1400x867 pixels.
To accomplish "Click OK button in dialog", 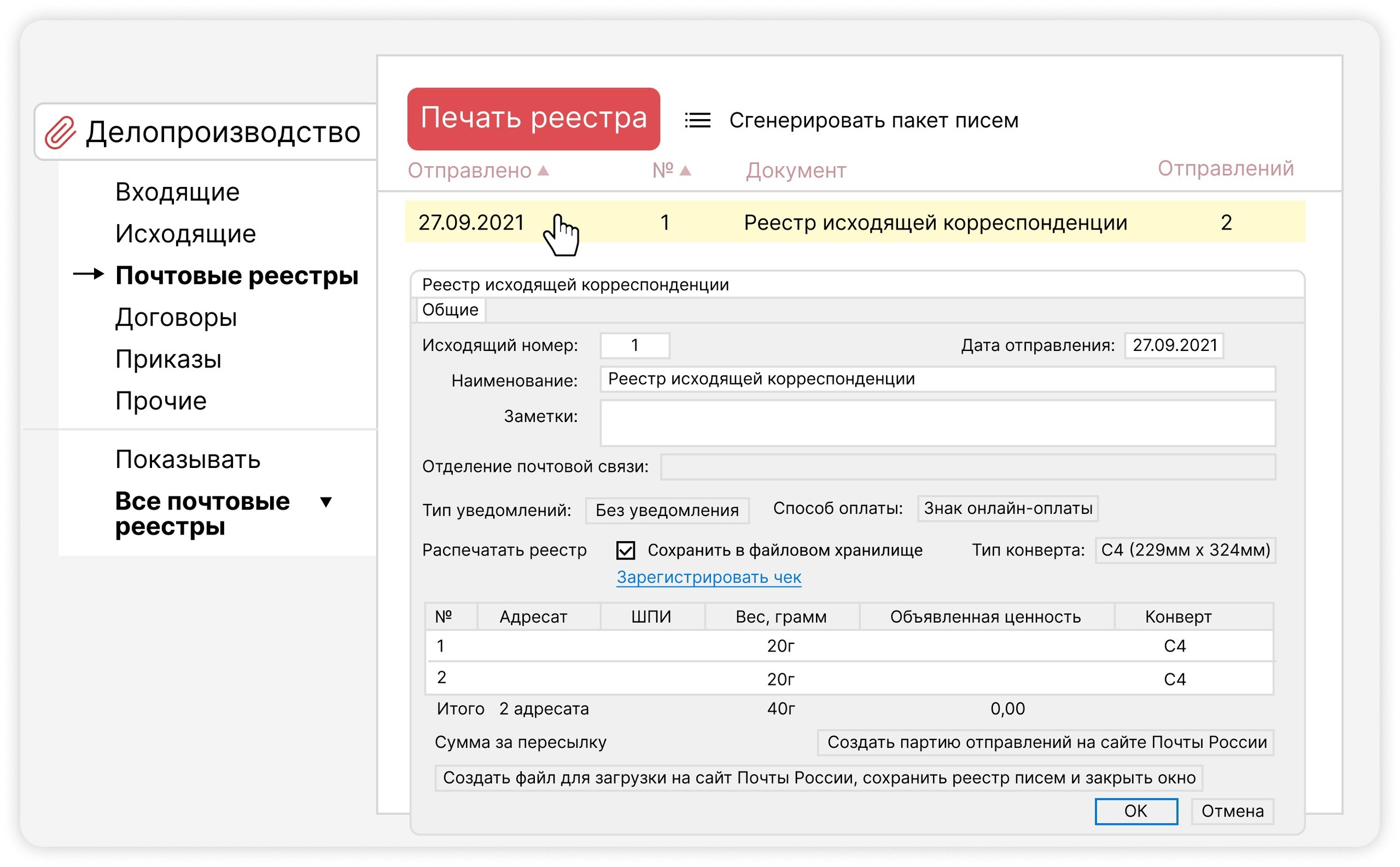I will 1136,811.
